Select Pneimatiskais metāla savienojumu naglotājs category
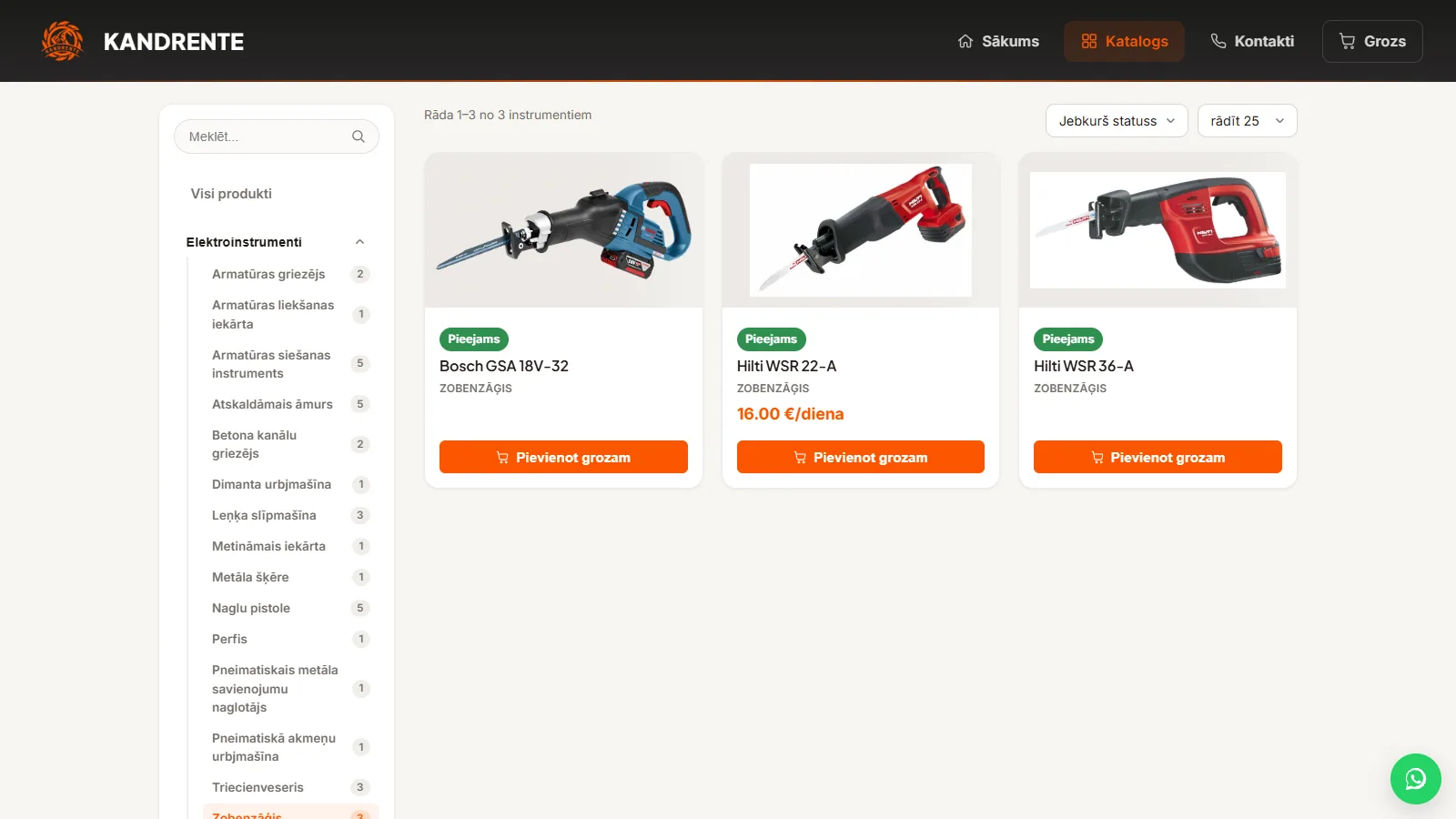Image resolution: width=1456 pixels, height=819 pixels. tap(290, 689)
